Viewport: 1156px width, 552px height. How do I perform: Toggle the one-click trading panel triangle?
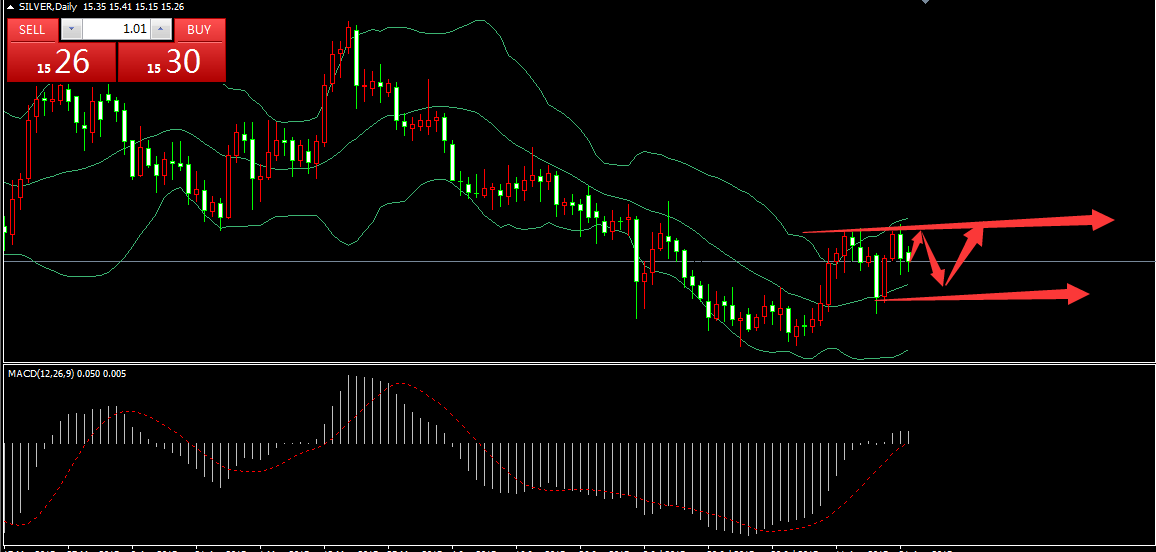tap(9, 7)
